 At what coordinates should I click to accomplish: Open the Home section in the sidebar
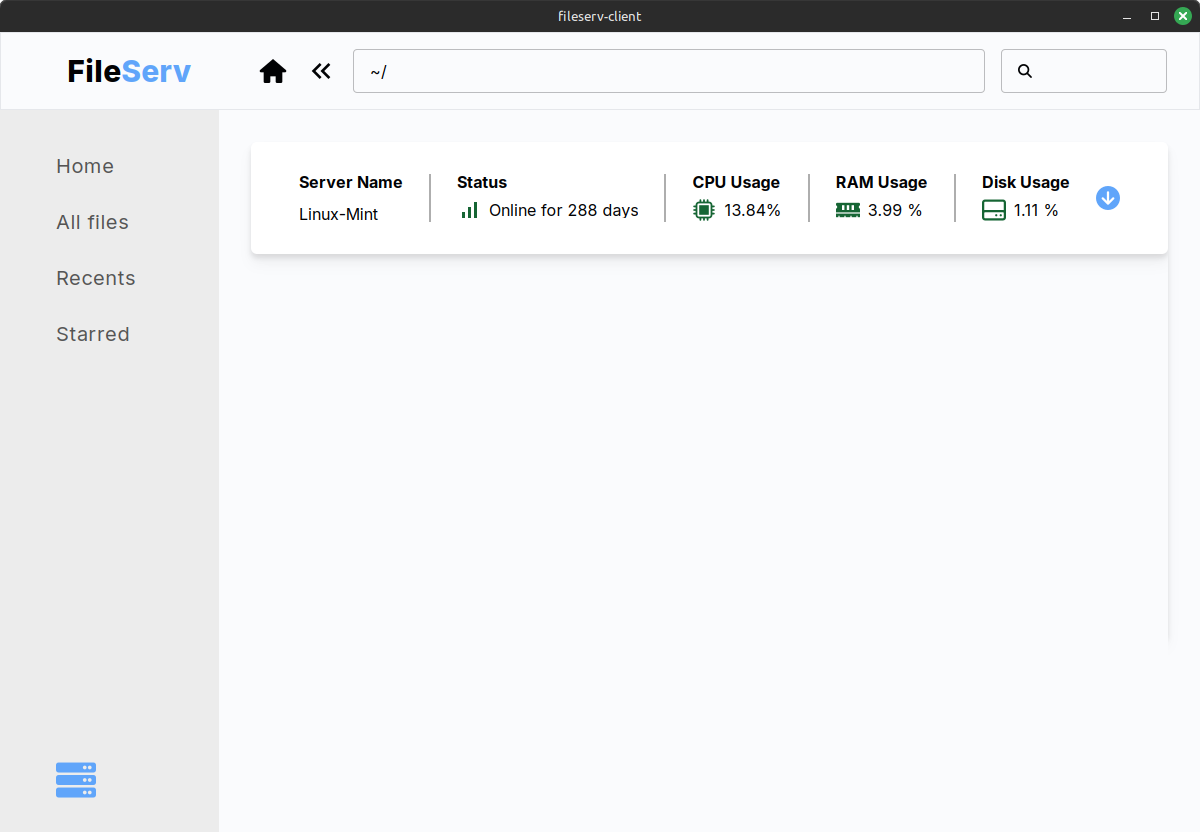(x=85, y=166)
